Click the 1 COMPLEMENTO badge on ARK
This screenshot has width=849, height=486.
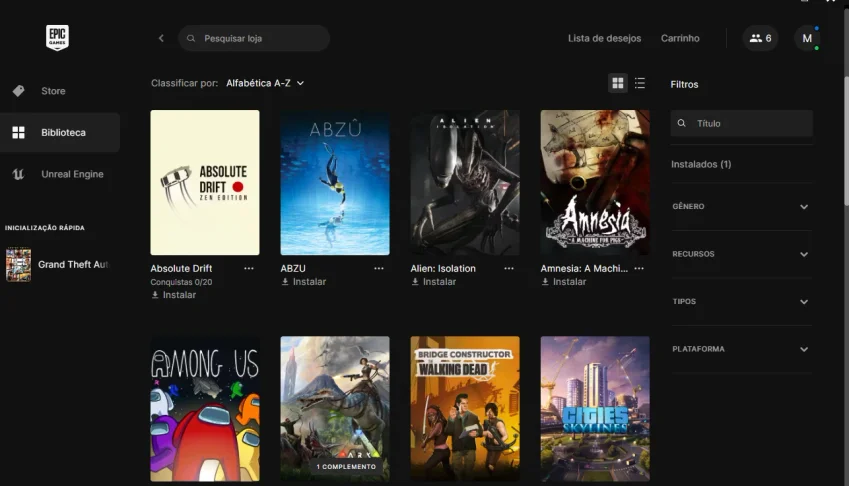346,467
